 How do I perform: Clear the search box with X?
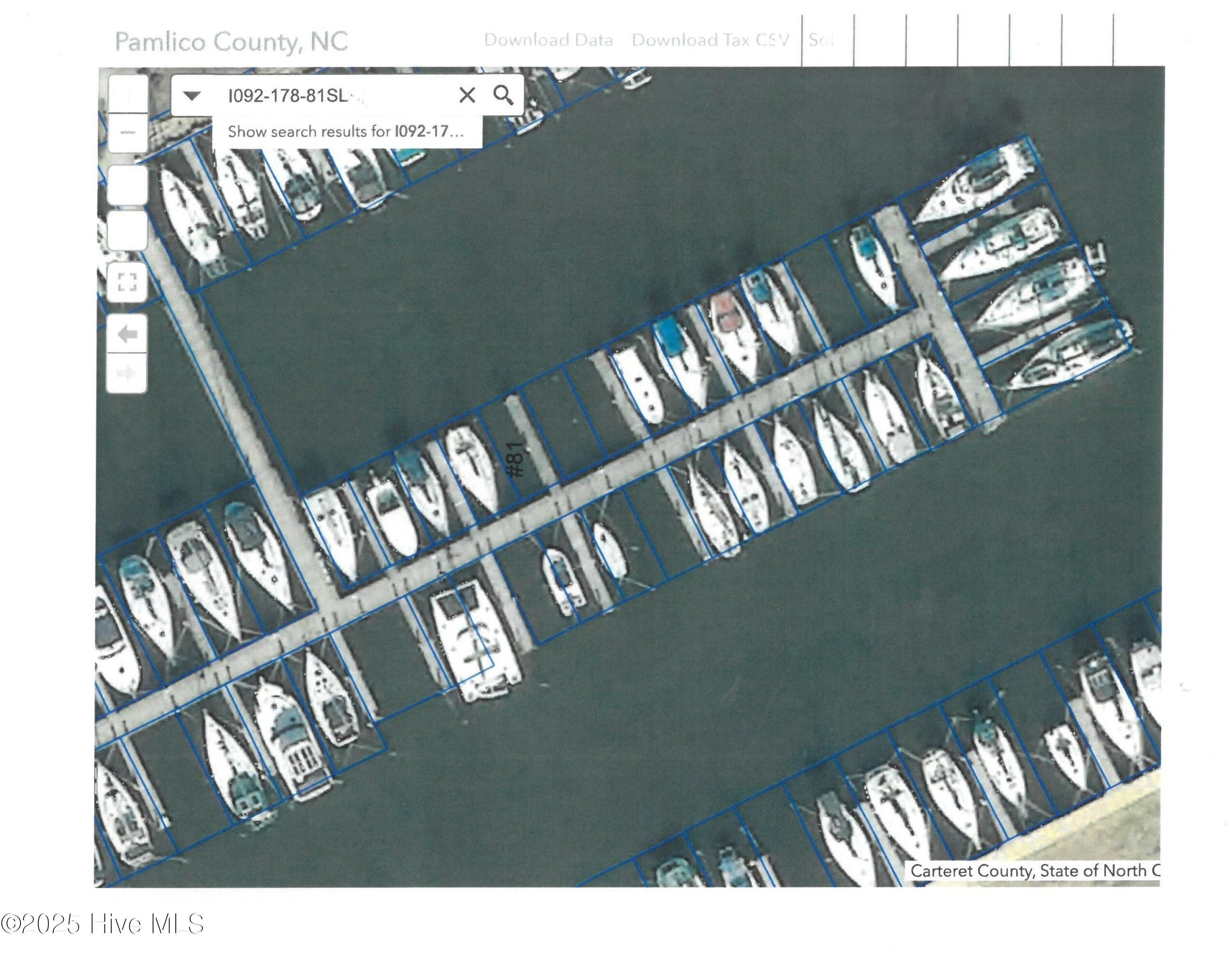coord(467,95)
